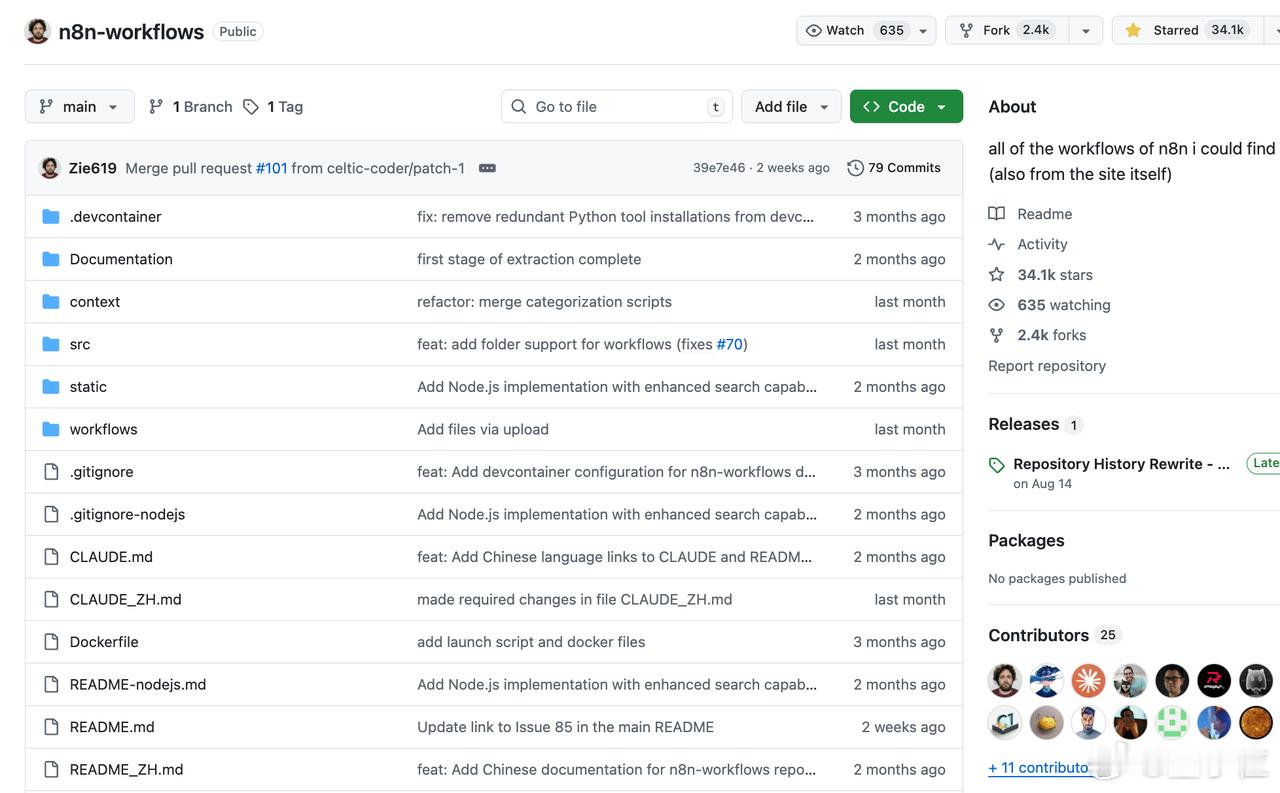This screenshot has height=793, width=1280.
Task: Open the Add file dropdown
Action: tap(791, 106)
